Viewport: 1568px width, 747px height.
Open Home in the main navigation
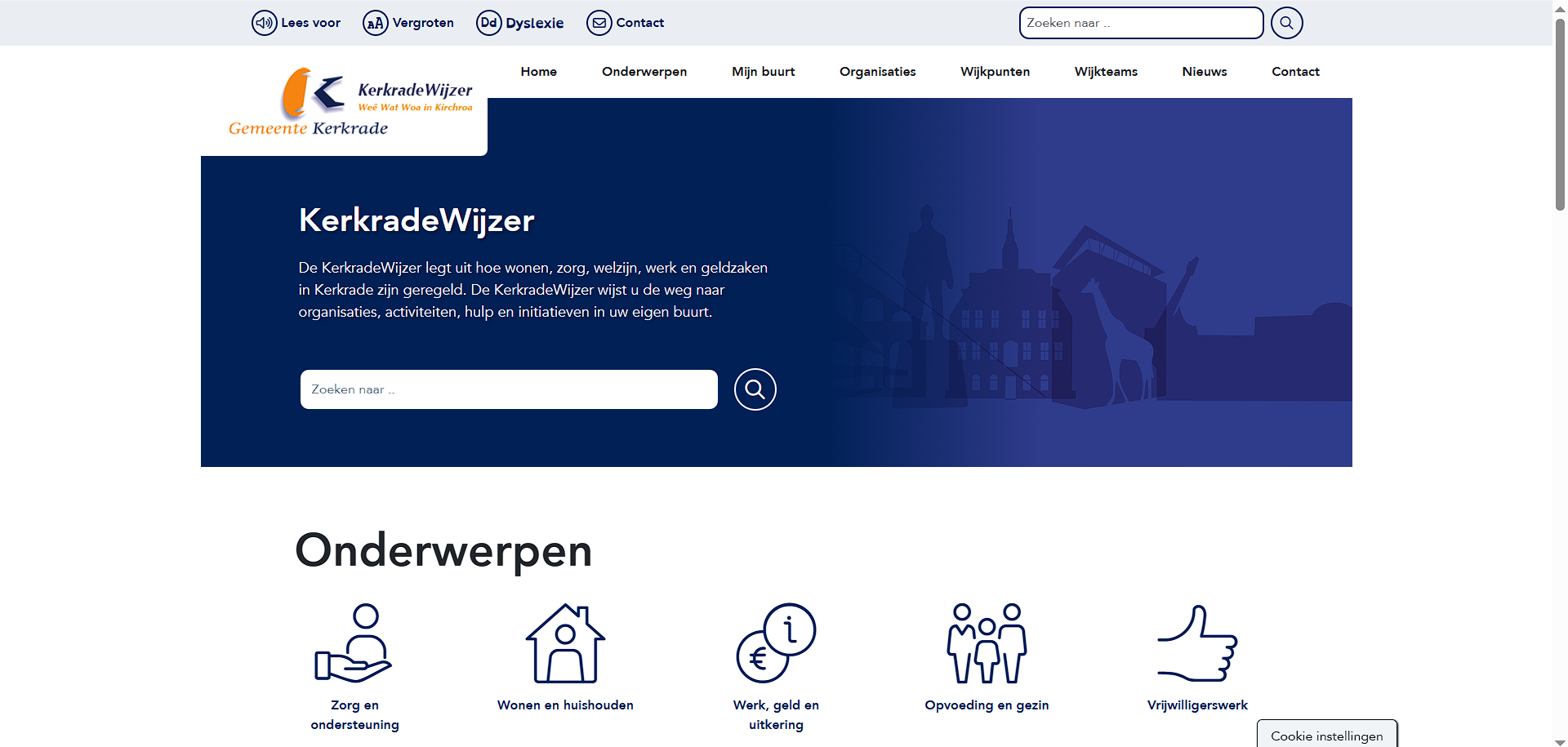coord(539,72)
